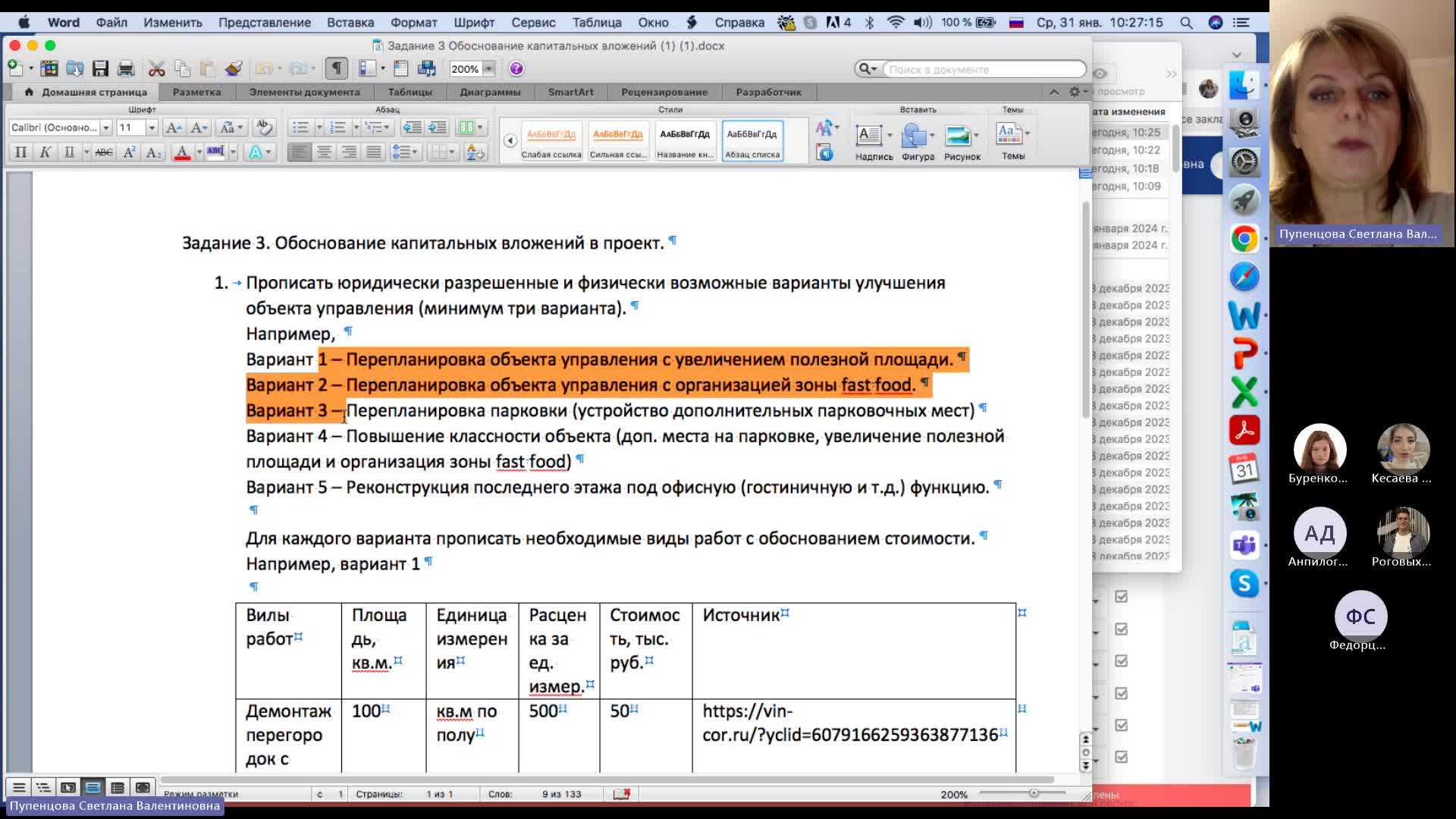Justify the paragraph text
This screenshot has height=819, width=1456.
click(x=373, y=152)
